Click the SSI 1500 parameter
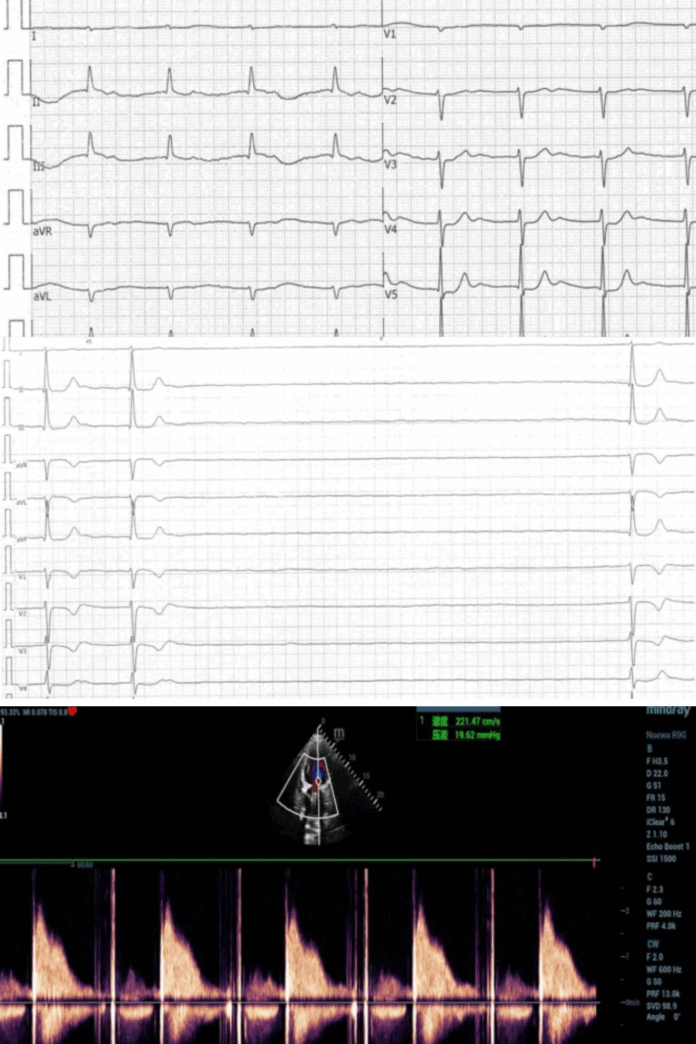The height and width of the screenshot is (1044, 696). [x=661, y=859]
